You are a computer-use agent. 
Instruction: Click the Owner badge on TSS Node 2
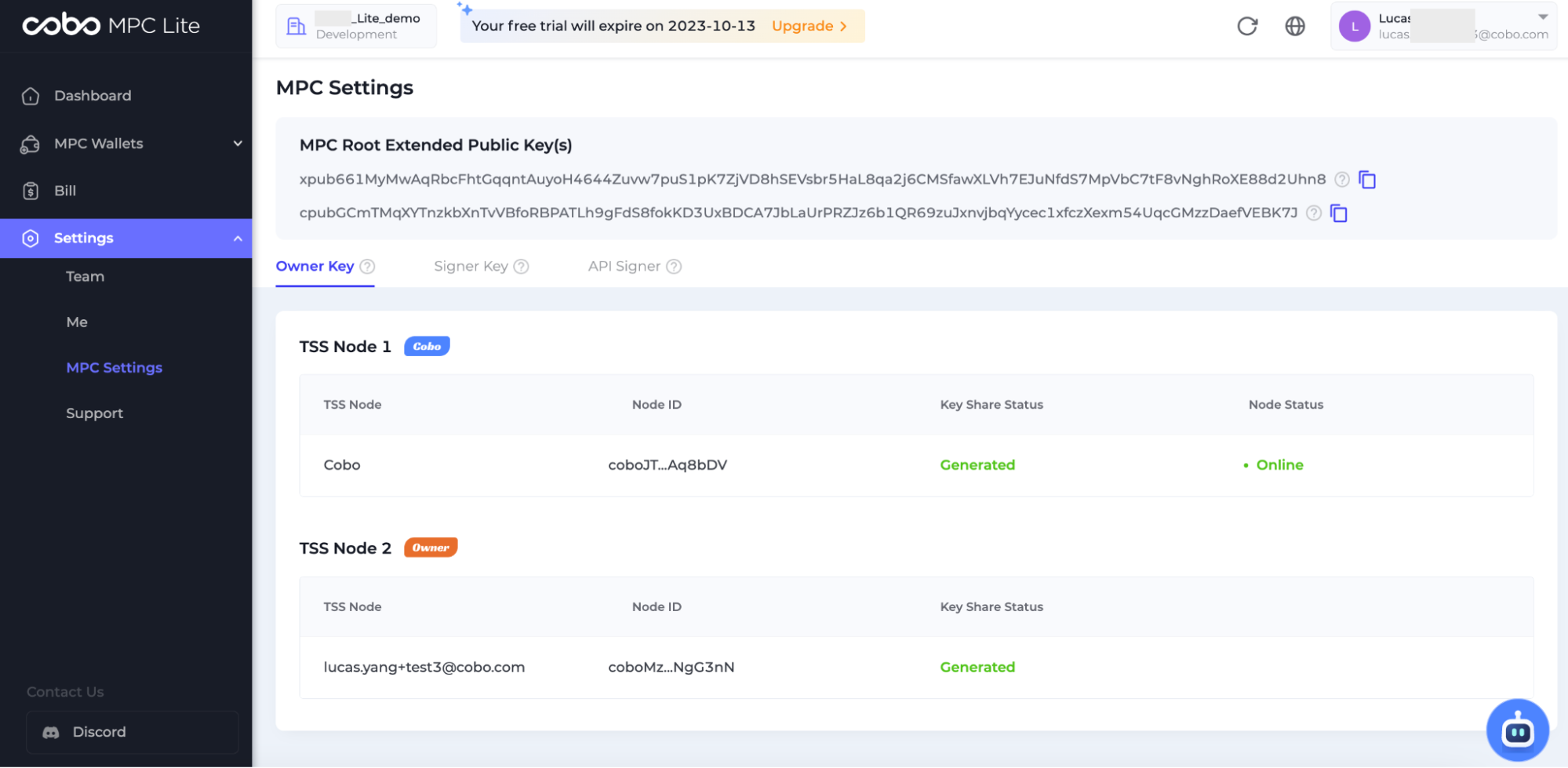[x=431, y=548]
